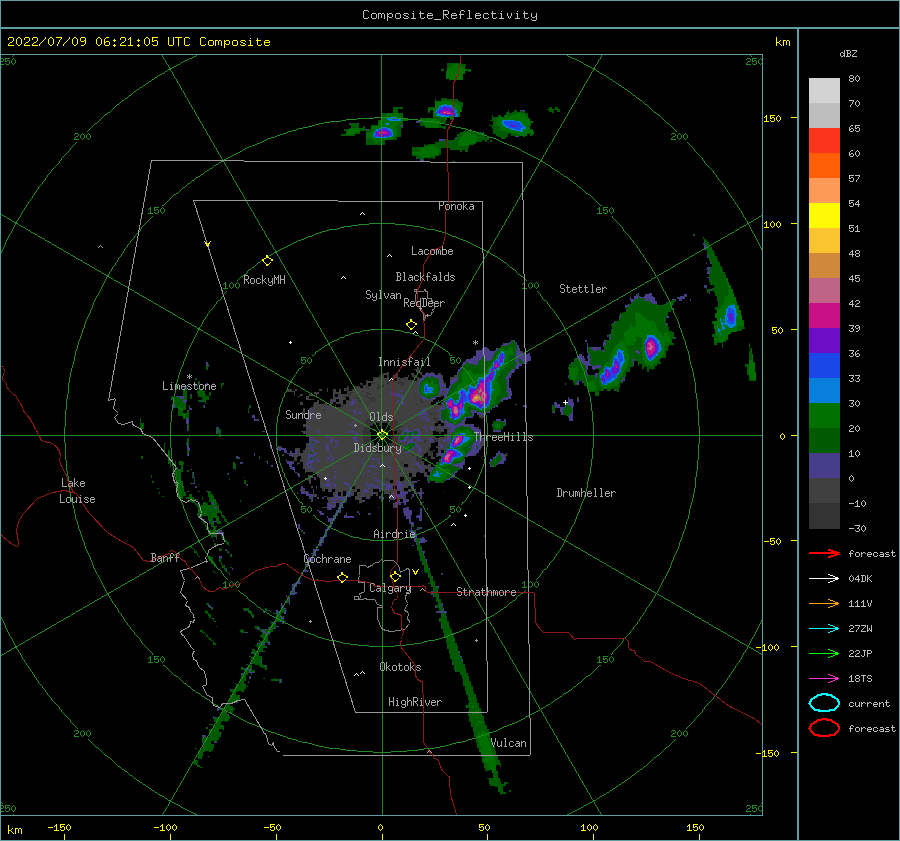The width and height of the screenshot is (900, 841).
Task: Click the strong storm cell near ThreeHills
Action: click(x=478, y=394)
